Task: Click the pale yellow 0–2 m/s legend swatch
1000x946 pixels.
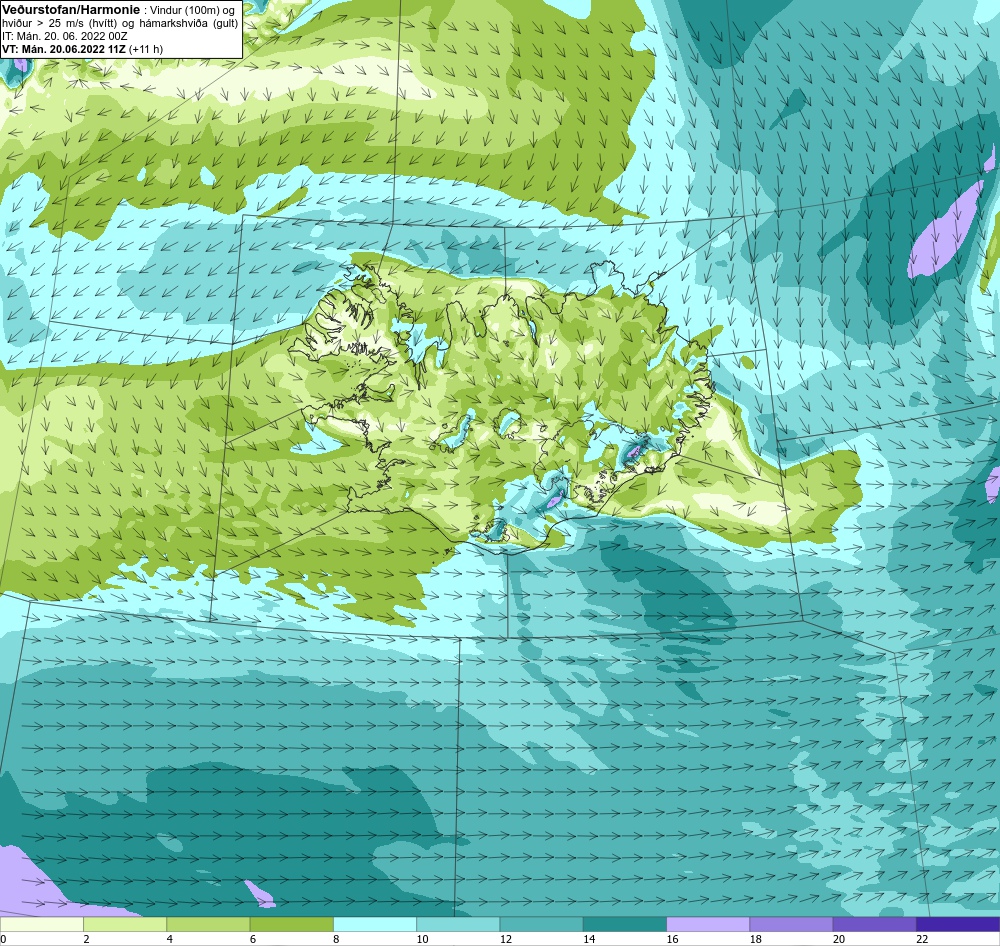Action: click(x=41, y=924)
